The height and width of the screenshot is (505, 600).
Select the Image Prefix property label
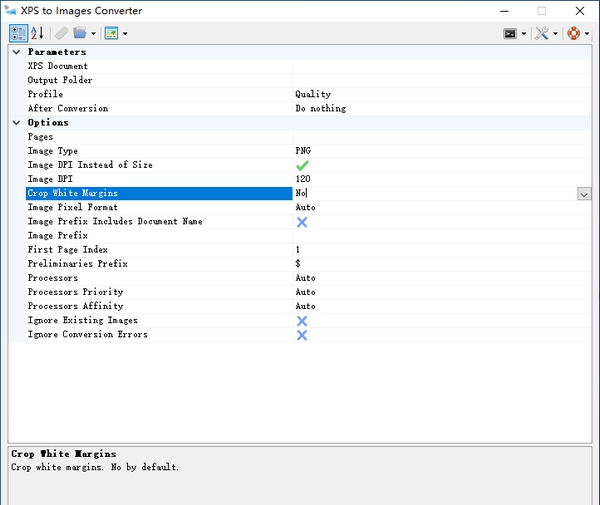click(x=58, y=236)
